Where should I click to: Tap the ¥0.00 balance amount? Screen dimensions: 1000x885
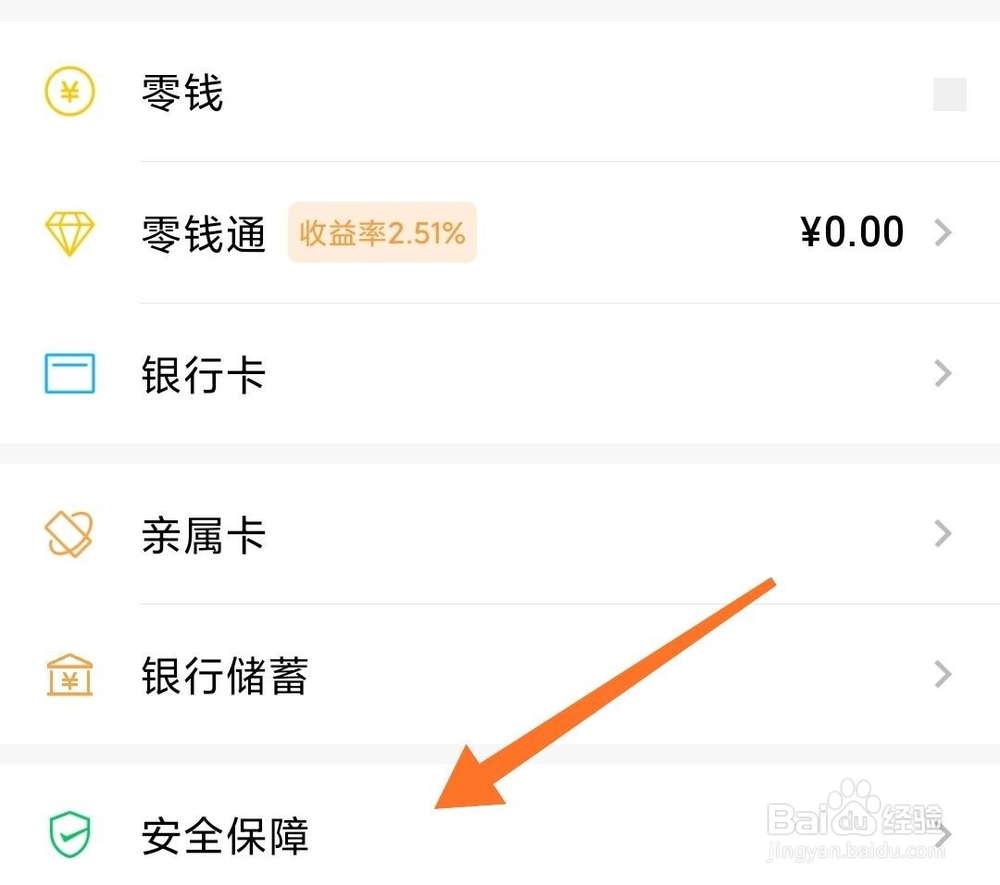(x=852, y=233)
